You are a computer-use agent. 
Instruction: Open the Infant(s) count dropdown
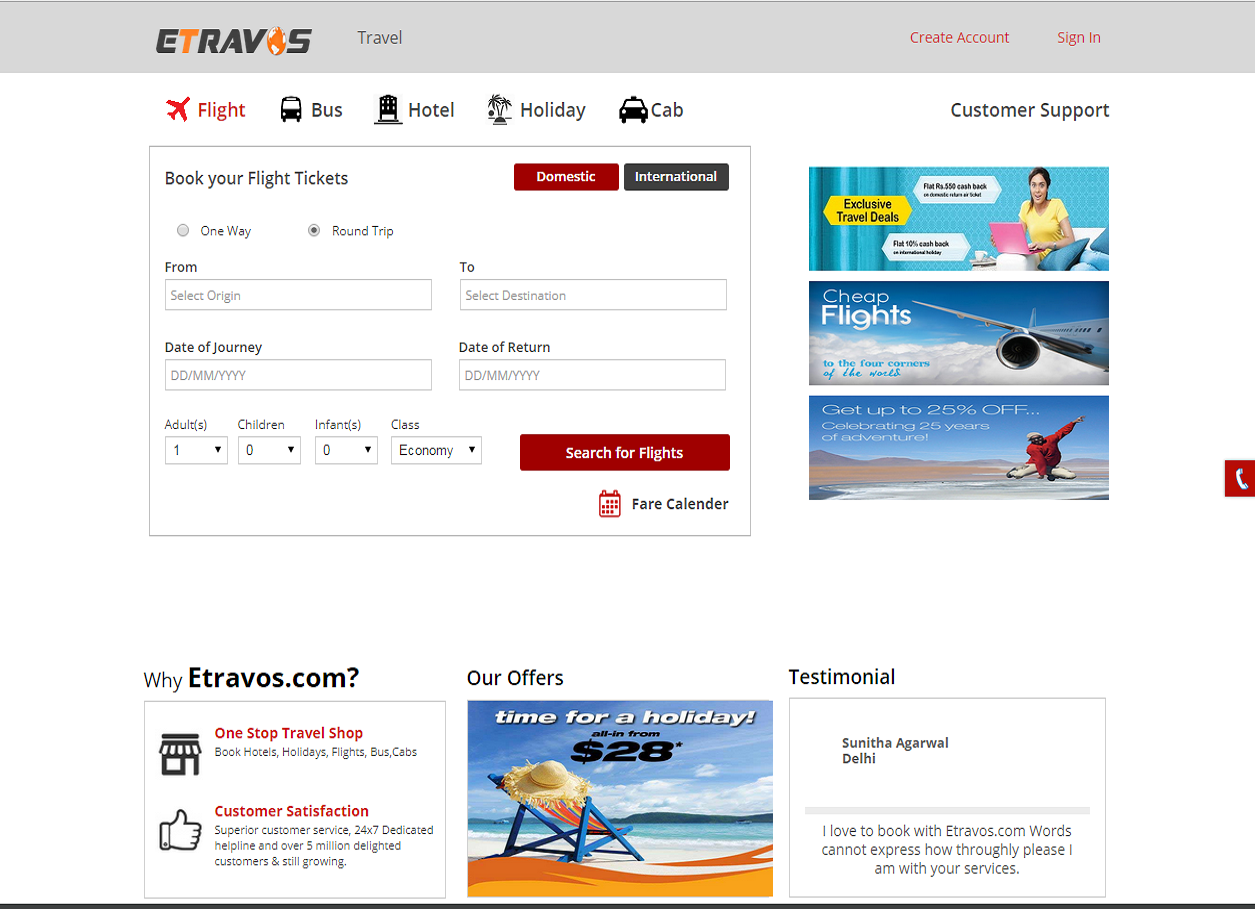click(x=346, y=450)
